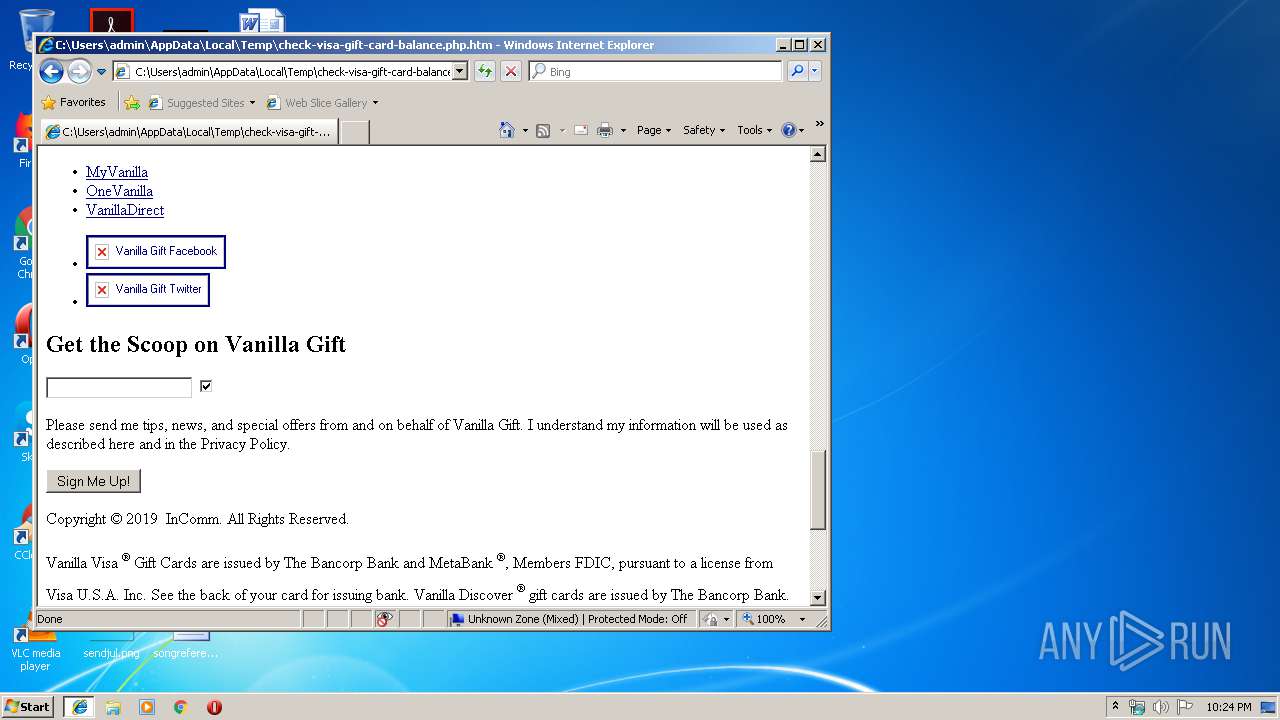
Task: Click the scrollbar down arrow
Action: click(x=818, y=598)
